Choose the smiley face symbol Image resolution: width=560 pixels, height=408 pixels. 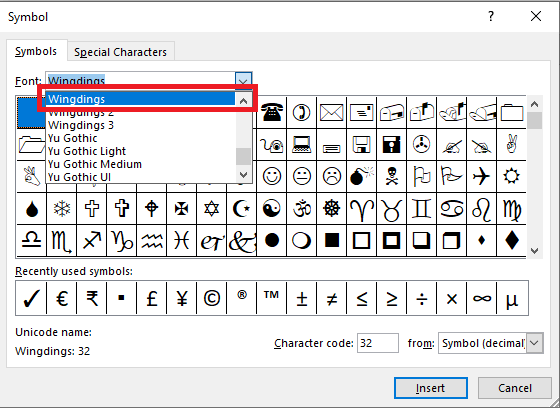[x=272, y=176]
